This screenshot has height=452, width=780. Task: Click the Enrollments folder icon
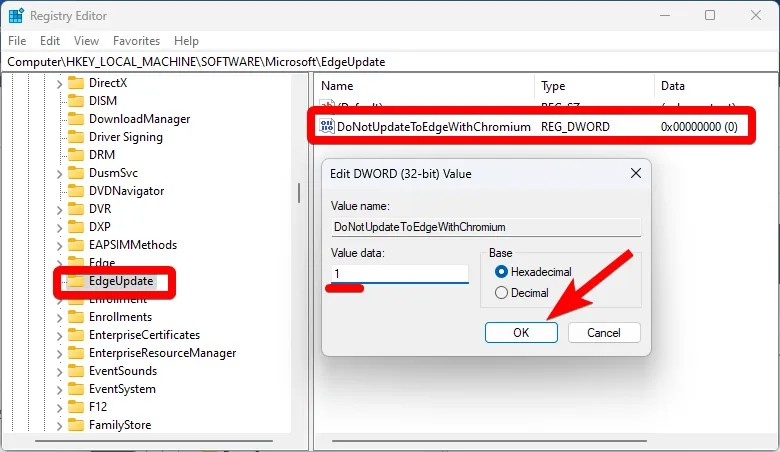pos(76,317)
